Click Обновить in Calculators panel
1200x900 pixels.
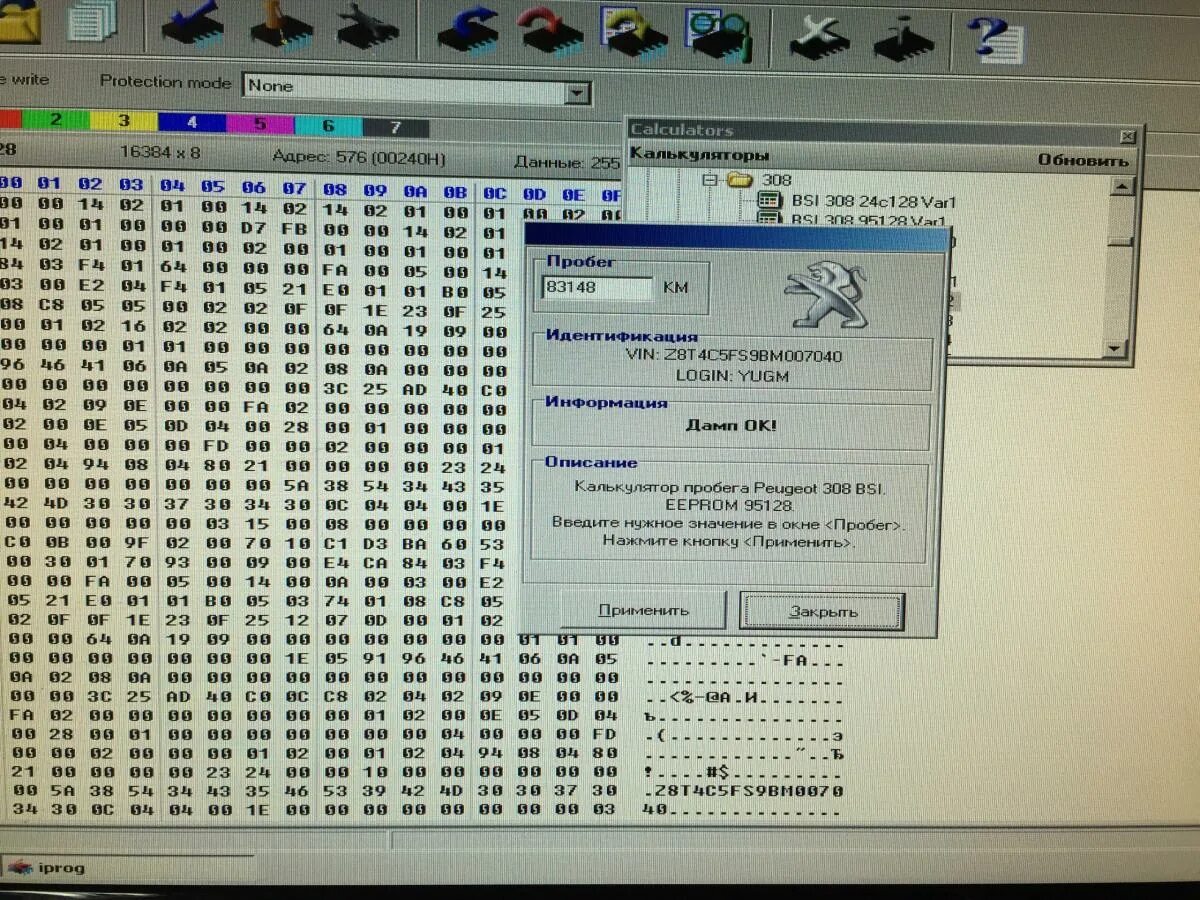[x=1082, y=160]
